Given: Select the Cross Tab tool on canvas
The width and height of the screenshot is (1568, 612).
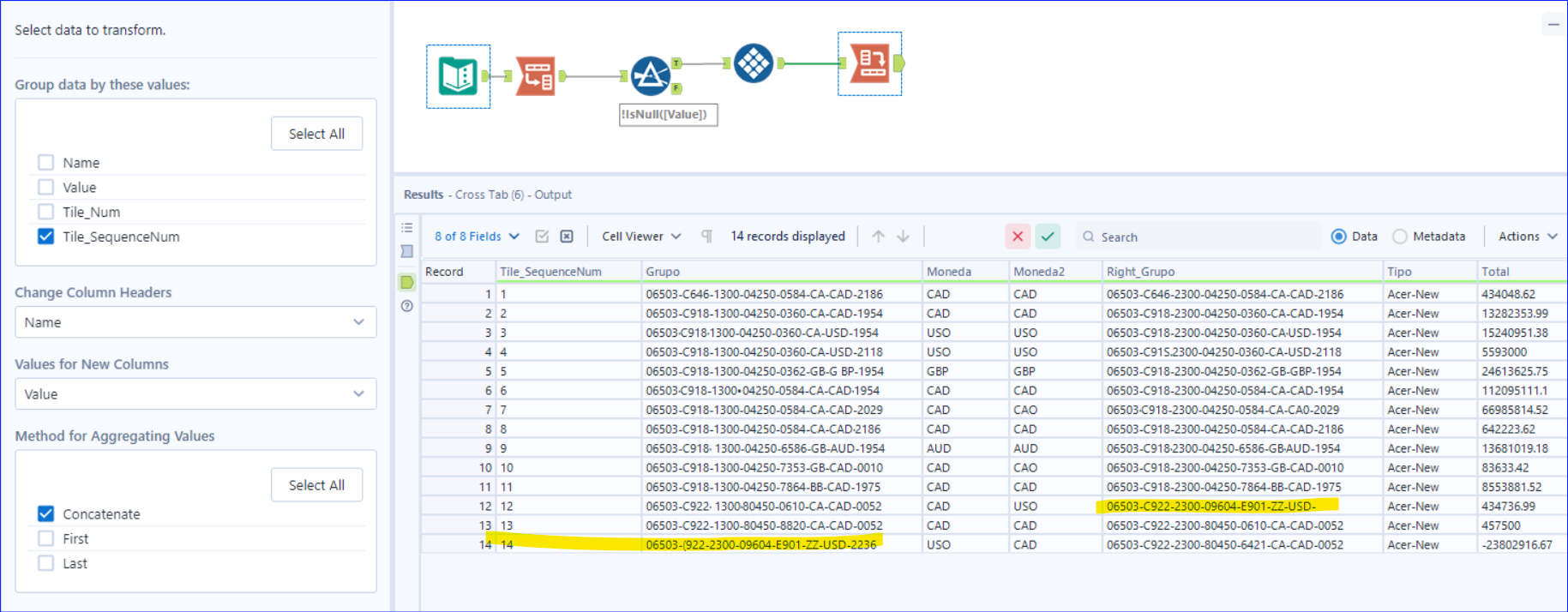Looking at the screenshot, I should [x=869, y=63].
